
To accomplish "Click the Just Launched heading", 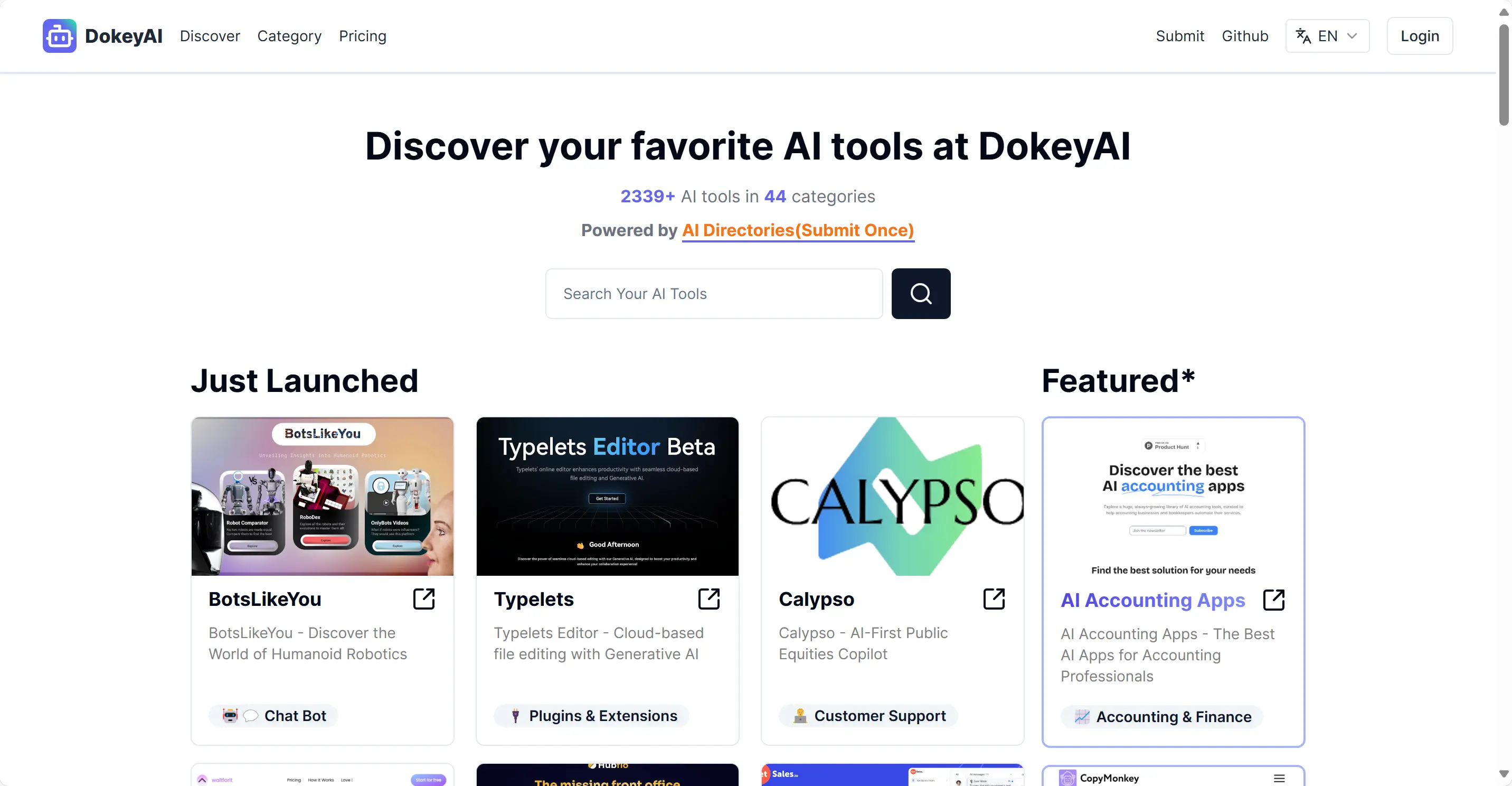I will (305, 381).
